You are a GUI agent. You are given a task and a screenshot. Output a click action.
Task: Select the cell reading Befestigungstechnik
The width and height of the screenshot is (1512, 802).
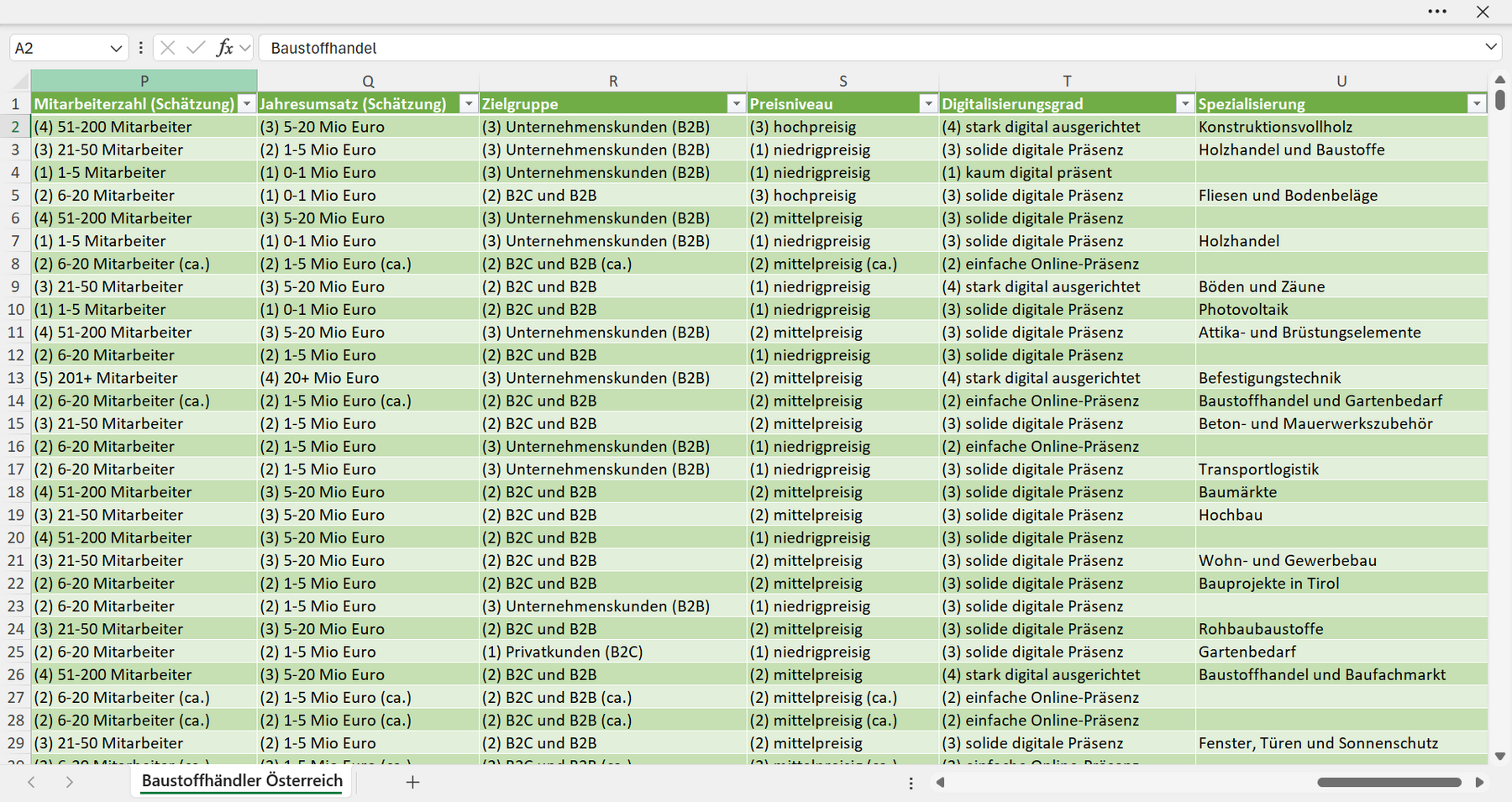[1341, 378]
